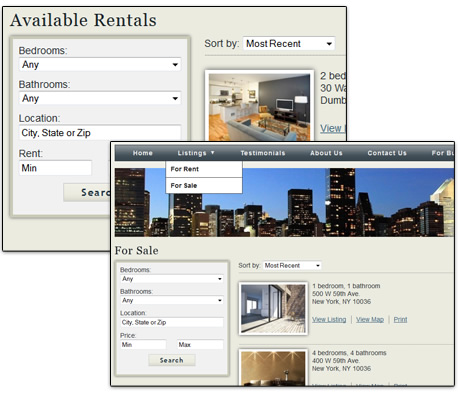
Task: Expand the For Sale Bedrooms dropdown
Action: 172,279
